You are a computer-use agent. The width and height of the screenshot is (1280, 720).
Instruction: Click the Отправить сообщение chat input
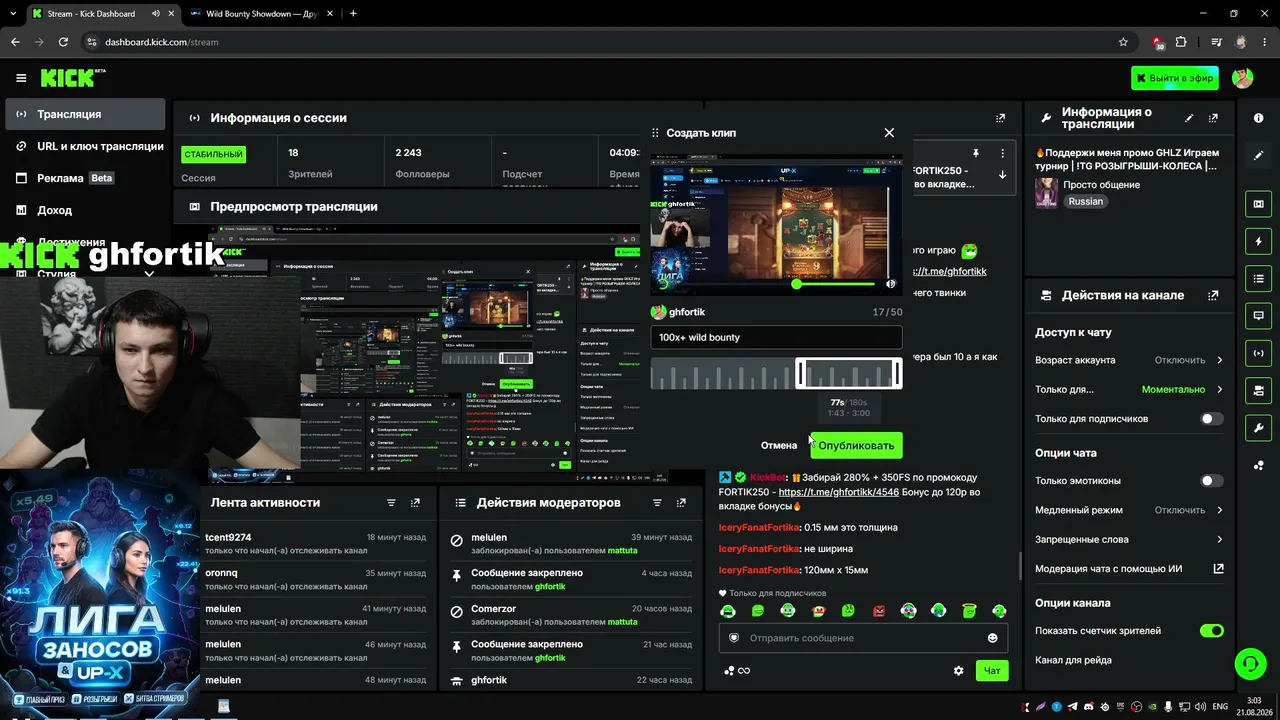pos(863,638)
